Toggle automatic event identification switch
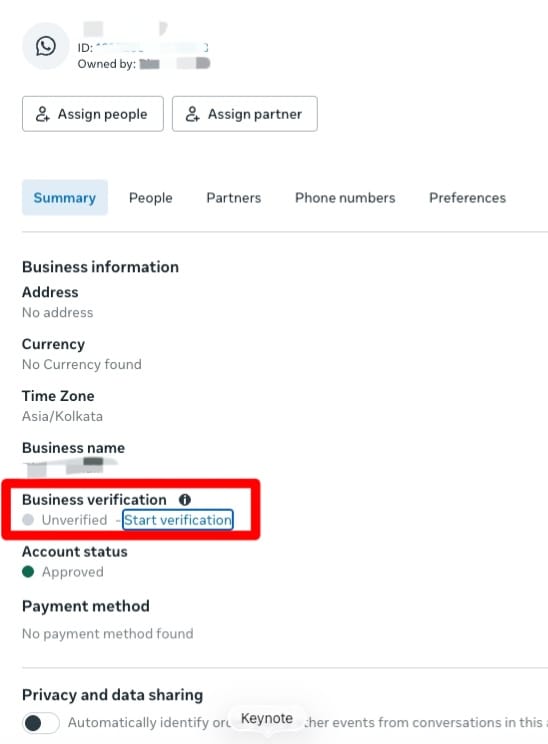548x744 pixels. click(x=41, y=723)
